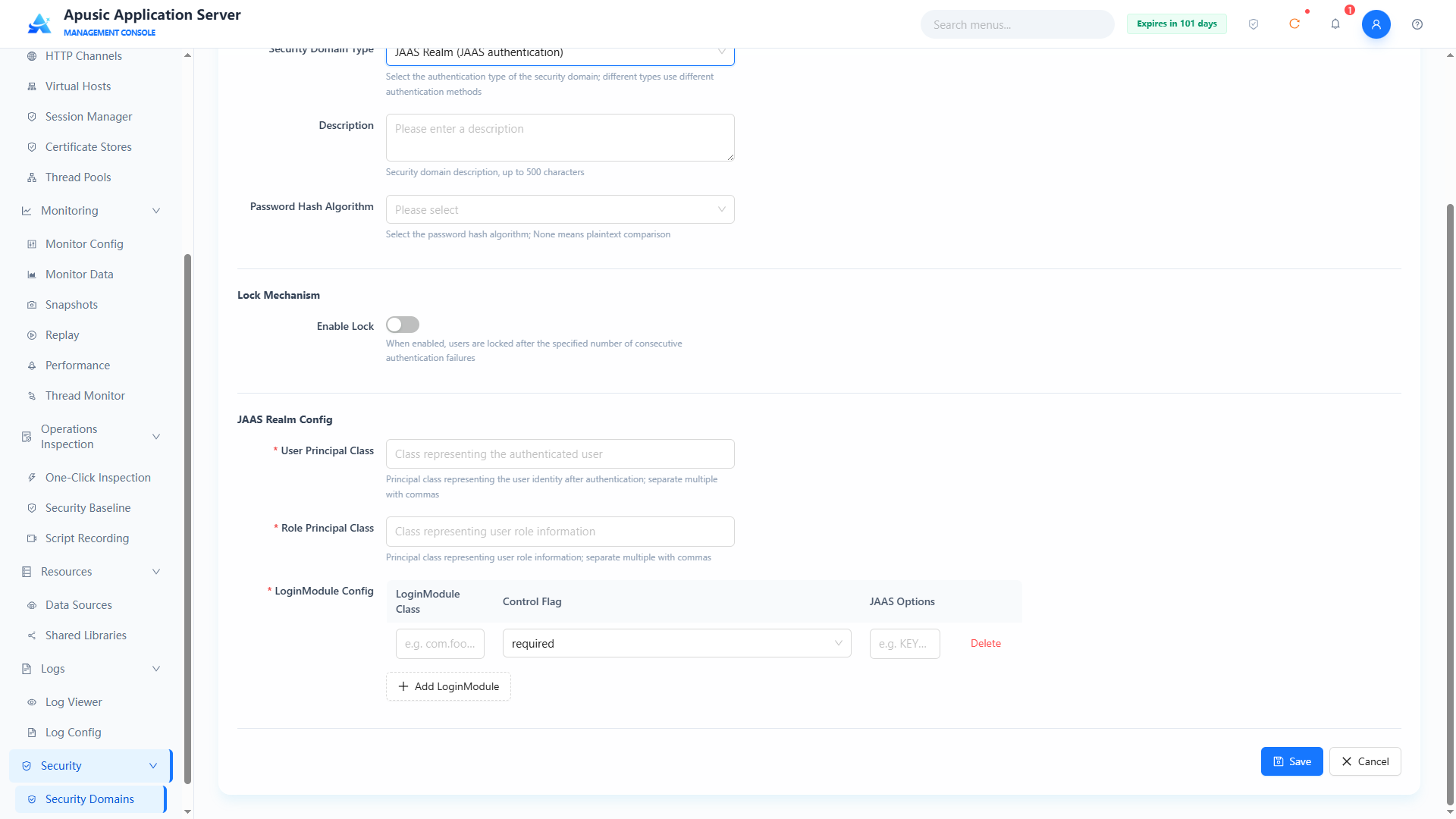Image resolution: width=1456 pixels, height=819 pixels.
Task: Save the security domain form
Action: pyautogui.click(x=1291, y=761)
